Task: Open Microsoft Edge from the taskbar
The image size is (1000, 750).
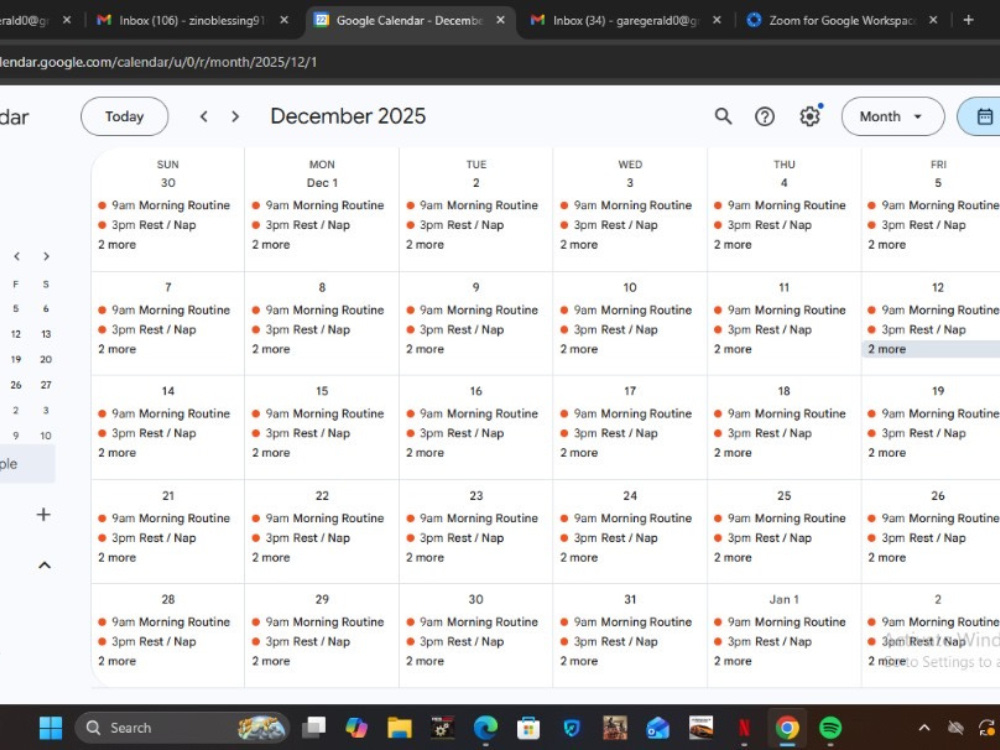Action: click(x=485, y=728)
